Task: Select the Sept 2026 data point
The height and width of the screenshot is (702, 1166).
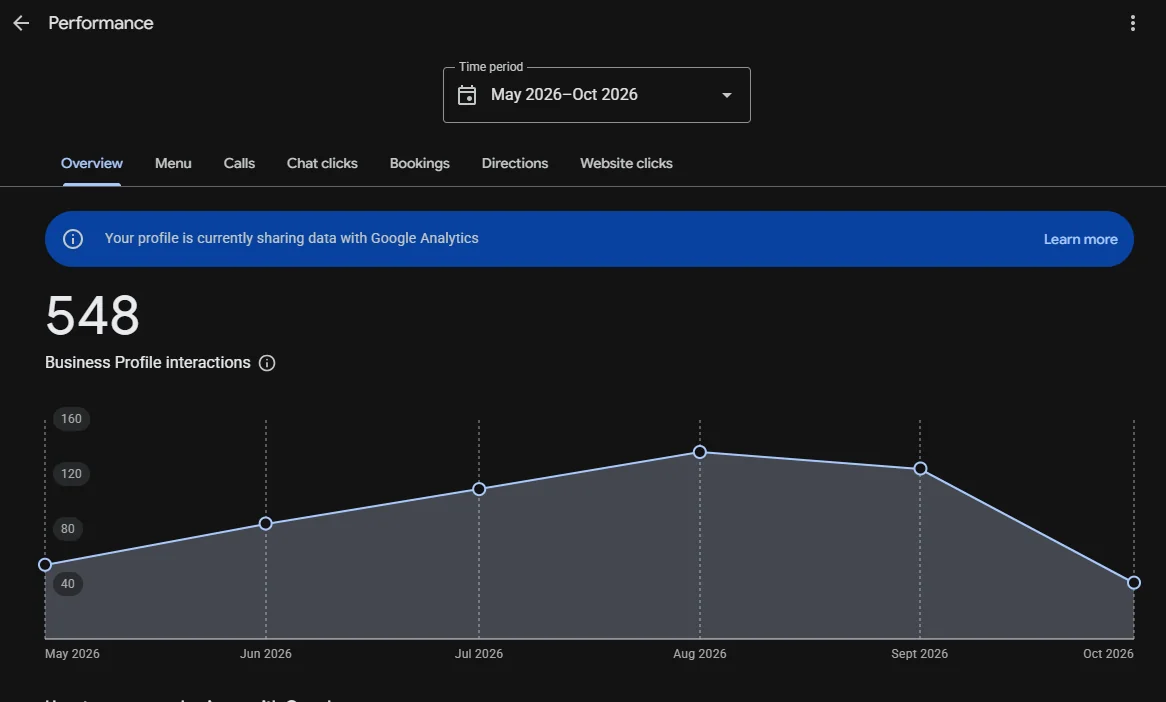Action: [x=920, y=468]
